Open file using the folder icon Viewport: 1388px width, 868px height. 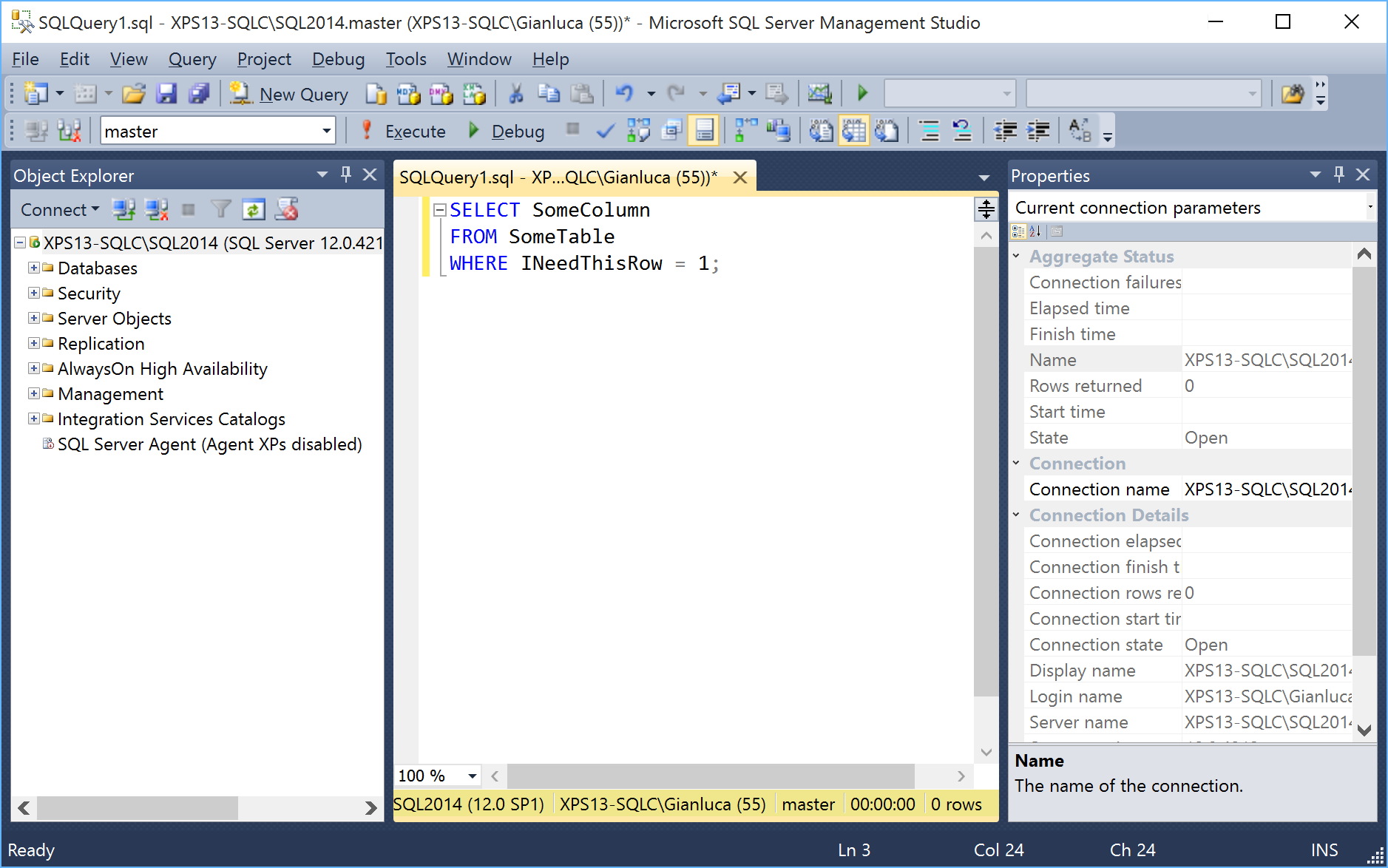[134, 94]
